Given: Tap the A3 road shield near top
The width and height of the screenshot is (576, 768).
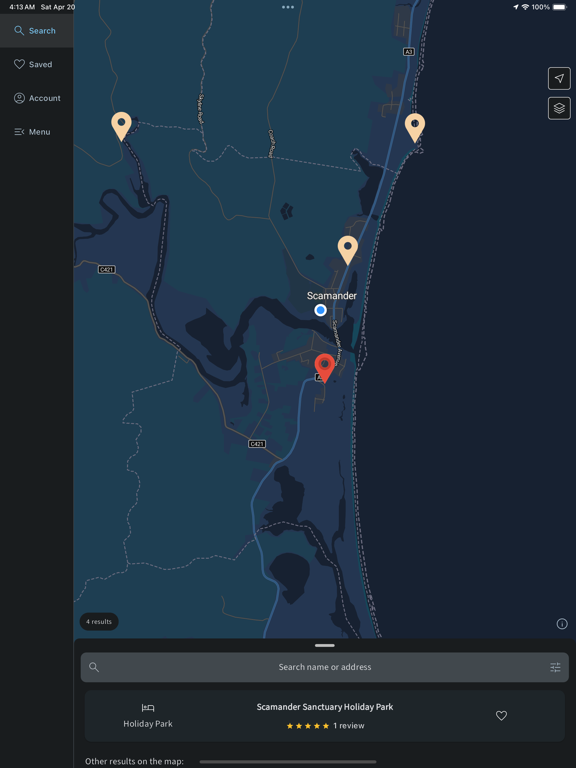Looking at the screenshot, I should coord(408,51).
